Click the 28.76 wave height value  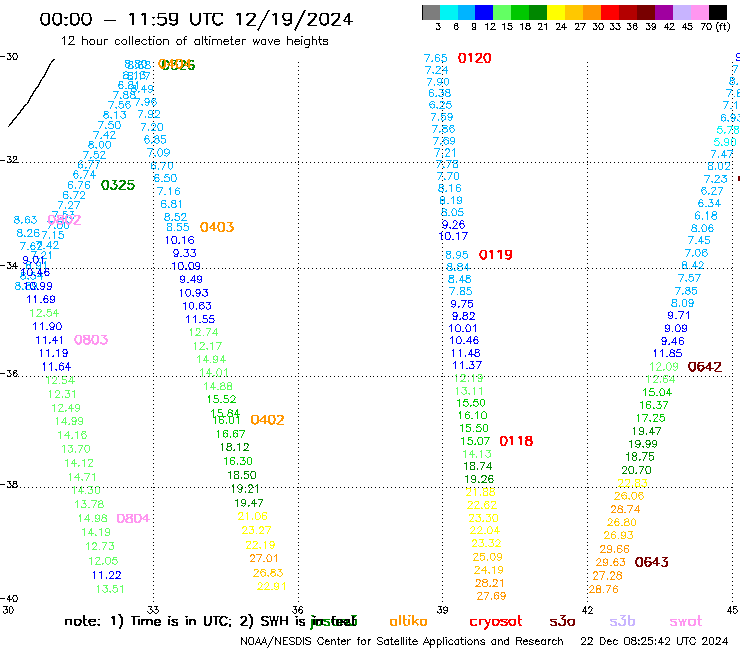pos(603,589)
